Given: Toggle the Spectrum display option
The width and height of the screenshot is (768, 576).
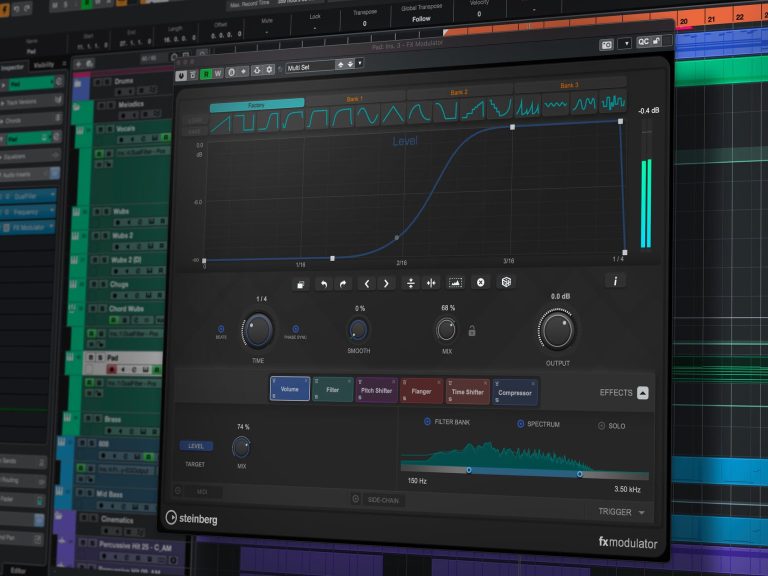Looking at the screenshot, I should click(x=521, y=424).
